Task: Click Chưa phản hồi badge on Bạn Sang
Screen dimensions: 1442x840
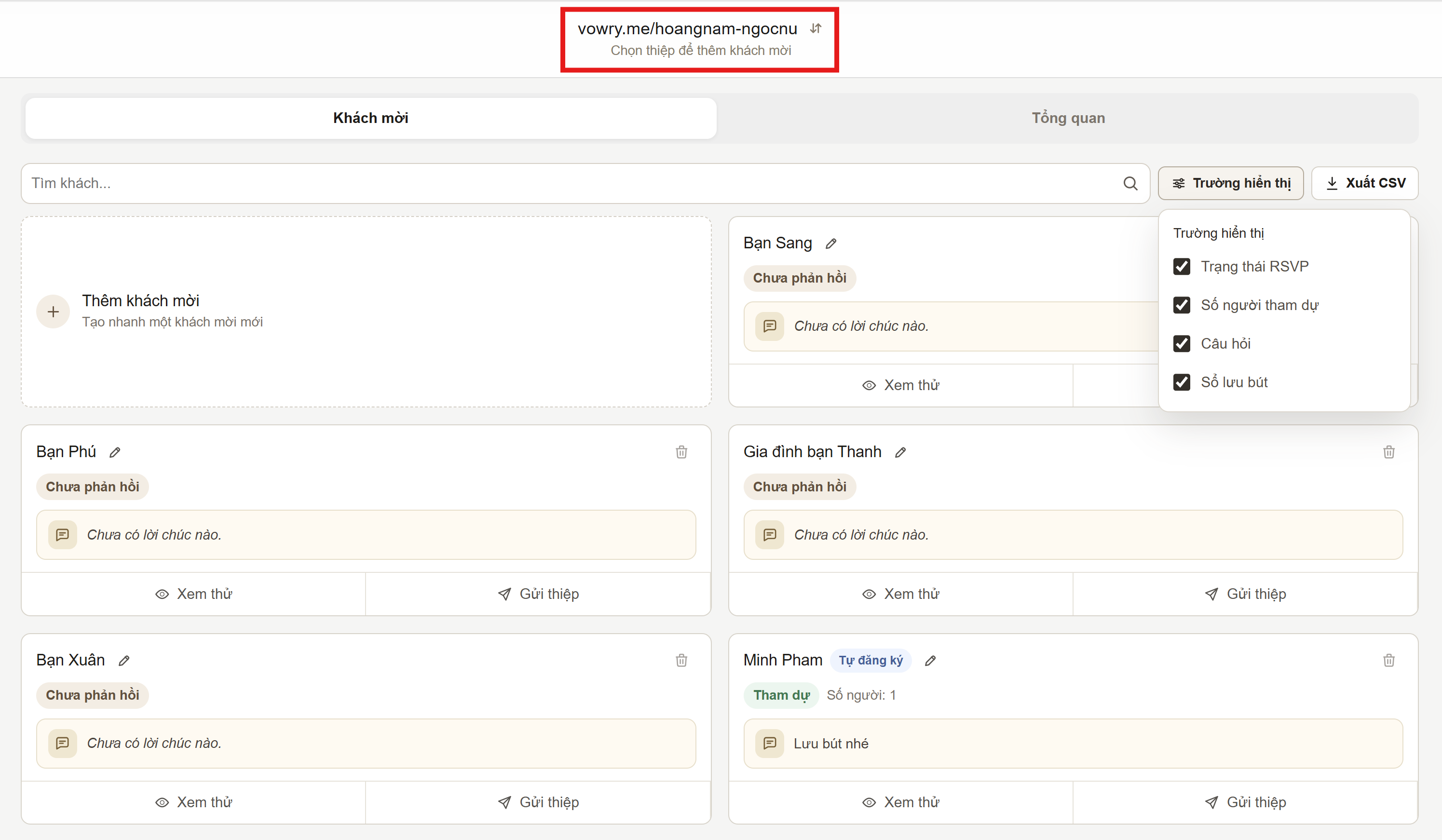Action: [x=800, y=278]
